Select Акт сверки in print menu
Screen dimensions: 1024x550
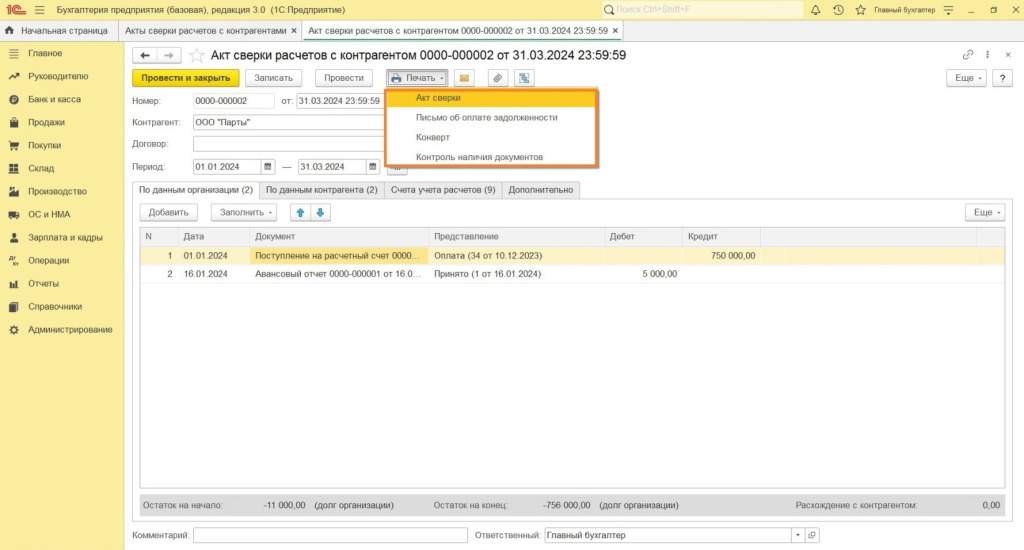(x=491, y=98)
